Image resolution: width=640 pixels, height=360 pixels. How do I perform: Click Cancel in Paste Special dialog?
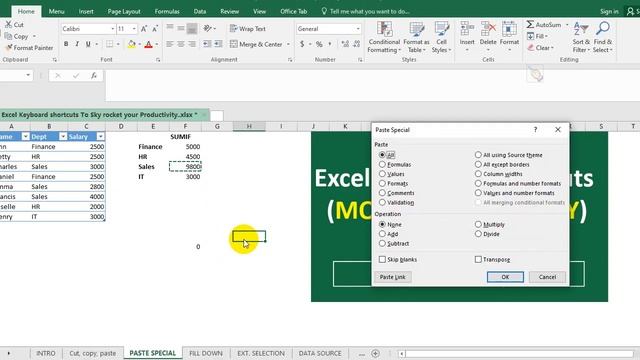point(547,277)
